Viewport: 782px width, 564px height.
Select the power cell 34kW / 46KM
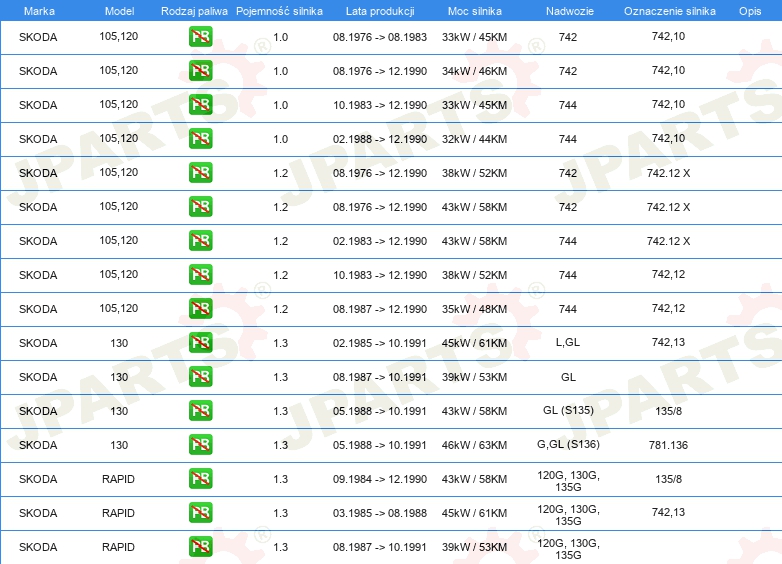pyautogui.click(x=474, y=71)
